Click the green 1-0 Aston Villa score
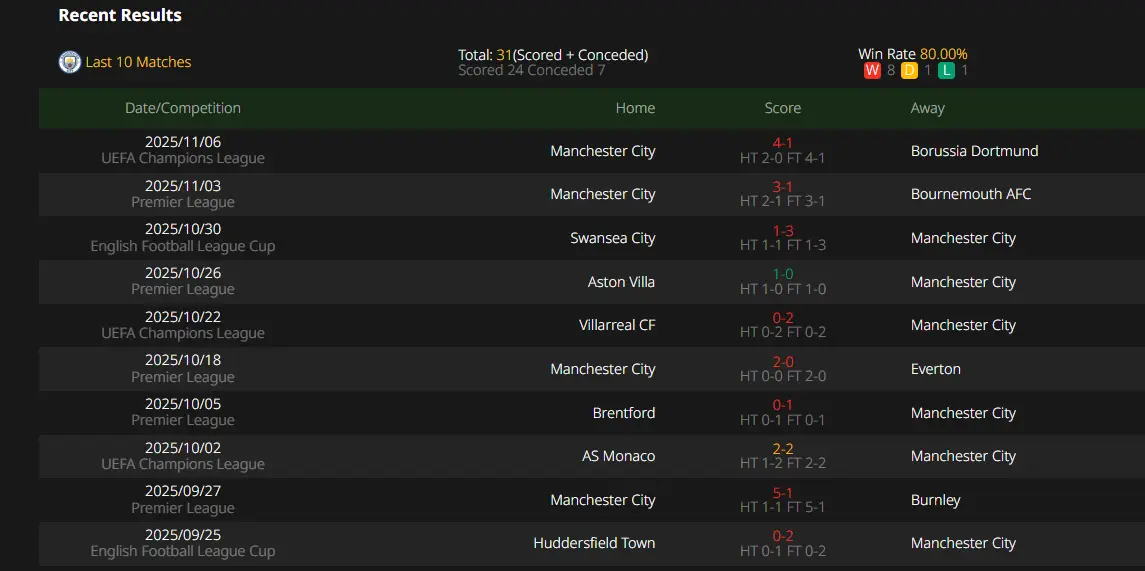 (783, 274)
